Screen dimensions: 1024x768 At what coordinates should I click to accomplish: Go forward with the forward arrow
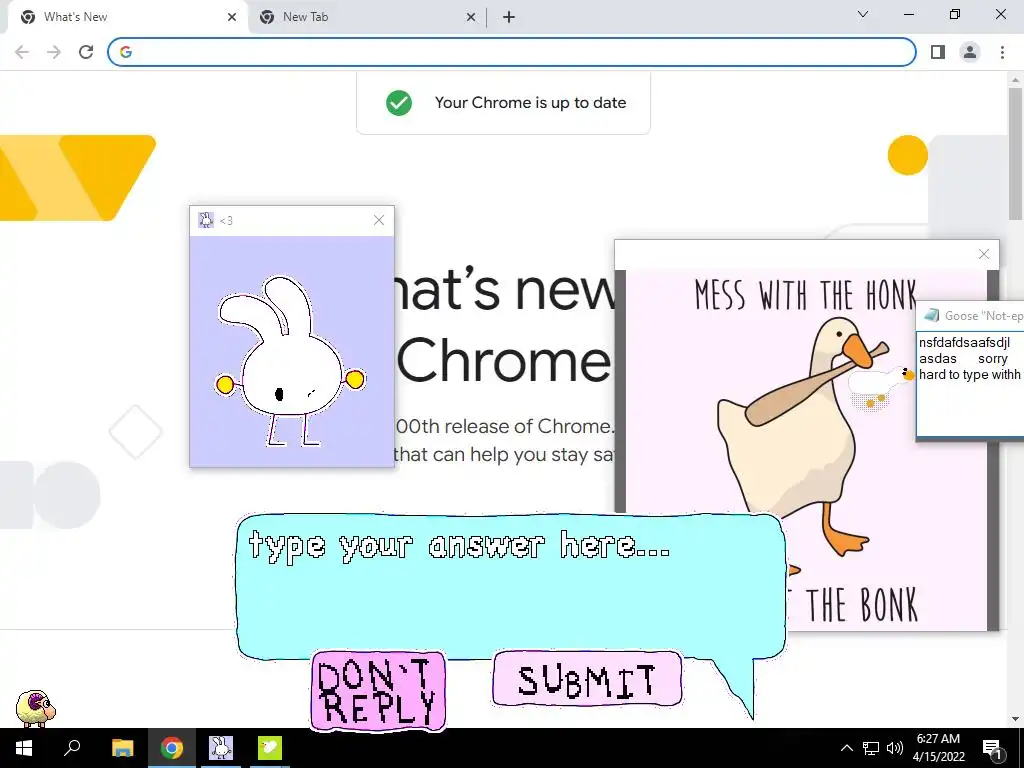[54, 52]
